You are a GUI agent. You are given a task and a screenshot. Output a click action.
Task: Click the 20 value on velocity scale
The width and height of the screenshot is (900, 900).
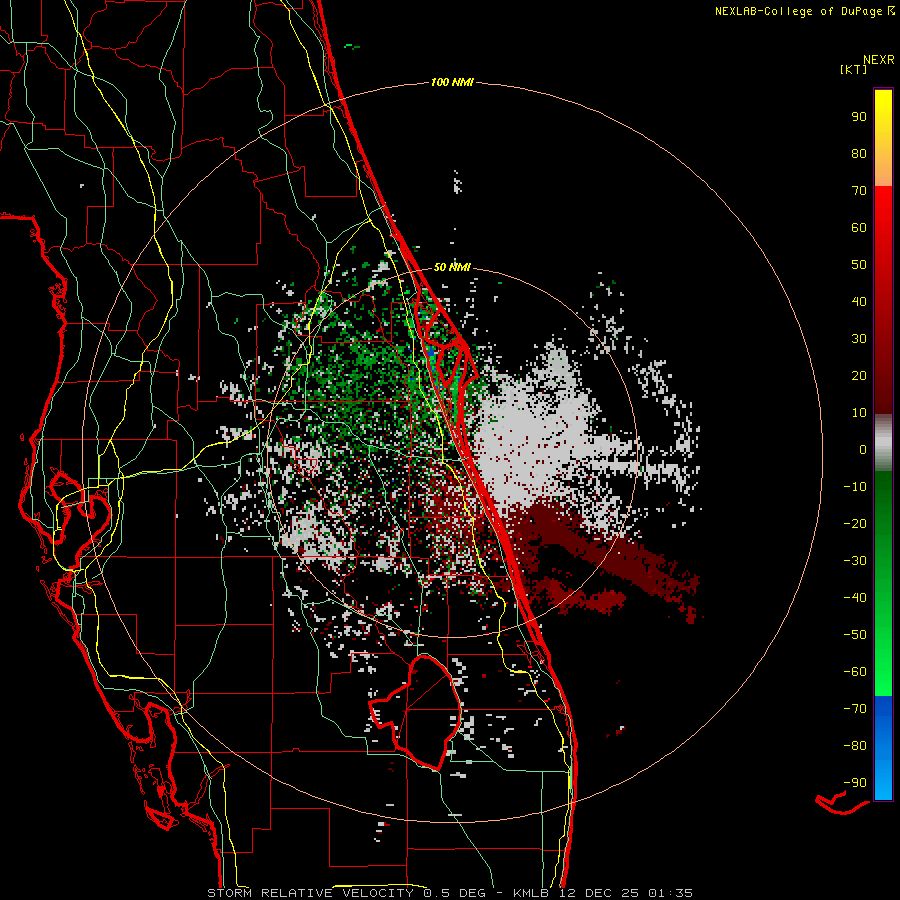click(859, 375)
